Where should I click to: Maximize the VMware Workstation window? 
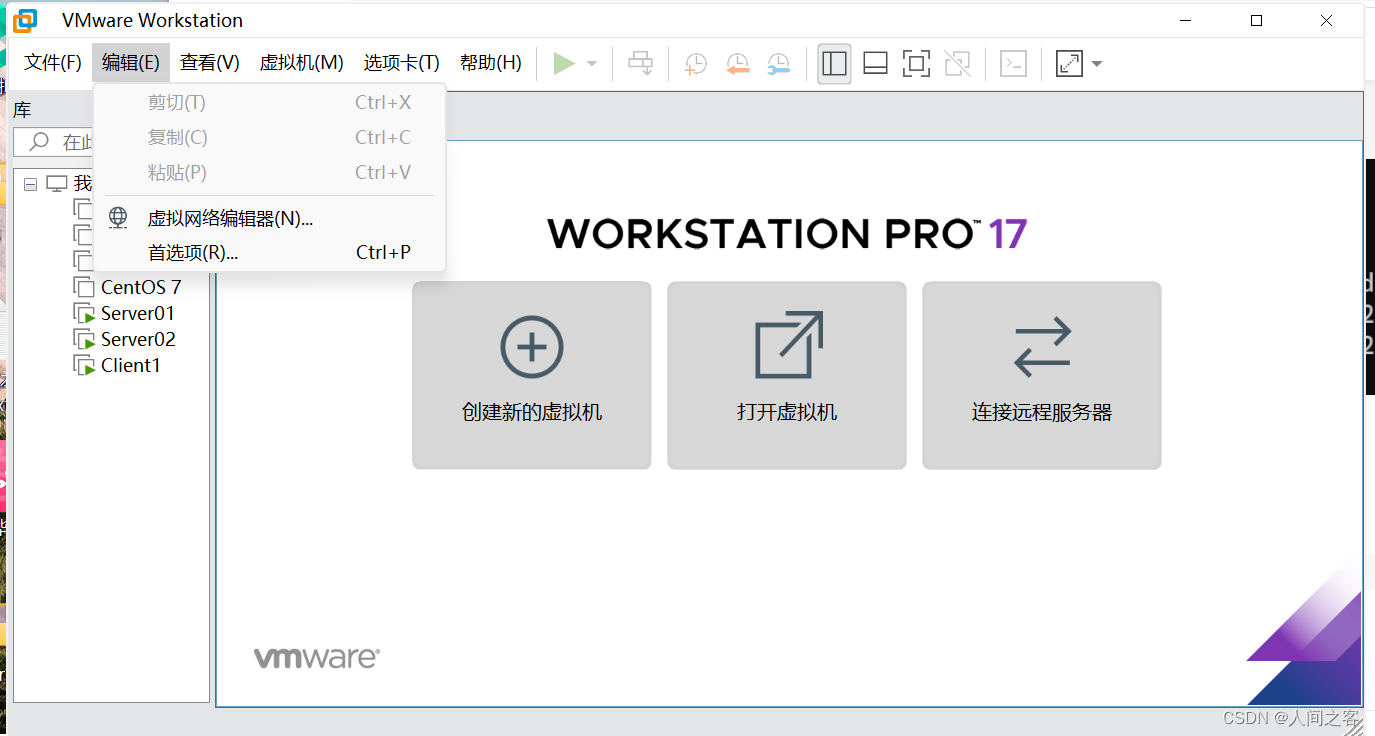tap(1257, 20)
